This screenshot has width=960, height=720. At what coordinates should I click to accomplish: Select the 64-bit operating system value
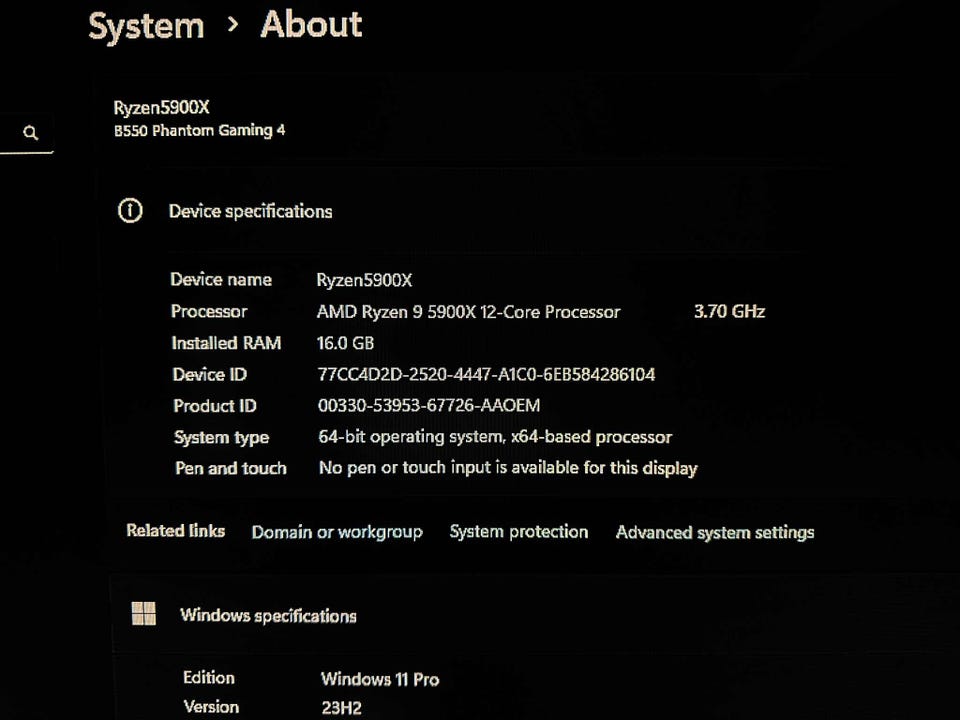pos(495,437)
